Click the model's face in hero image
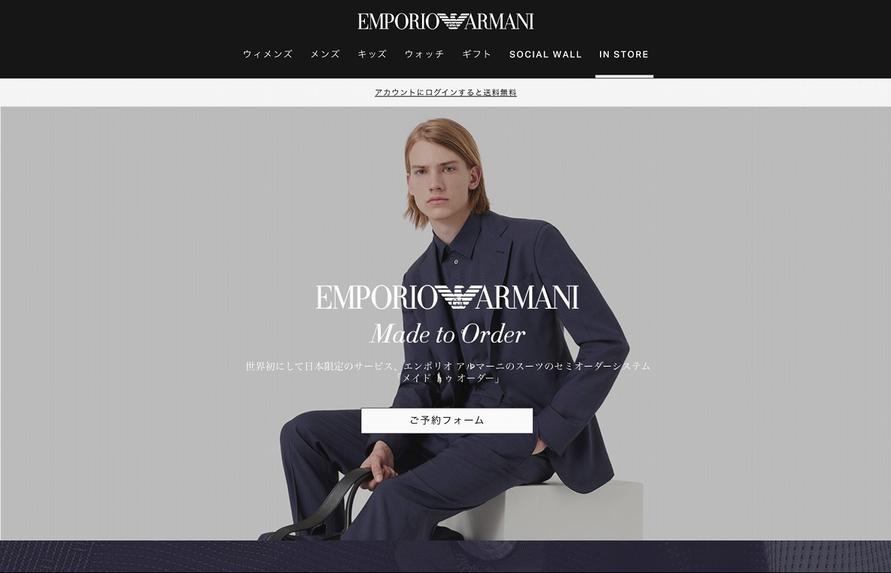 point(440,181)
